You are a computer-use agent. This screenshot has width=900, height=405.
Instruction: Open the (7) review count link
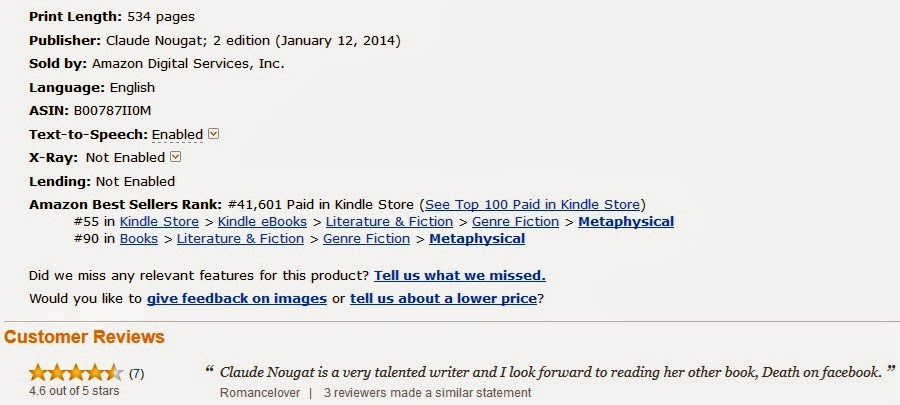pos(137,373)
